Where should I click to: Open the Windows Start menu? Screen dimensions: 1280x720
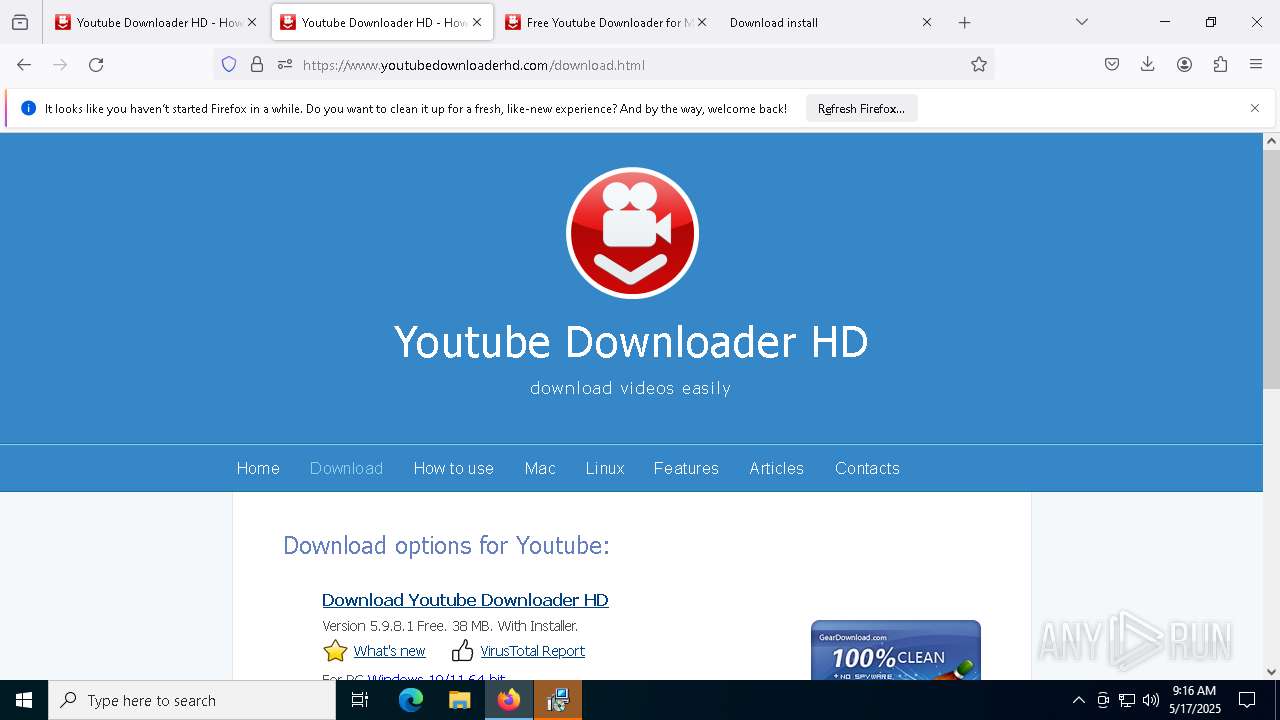coord(24,700)
